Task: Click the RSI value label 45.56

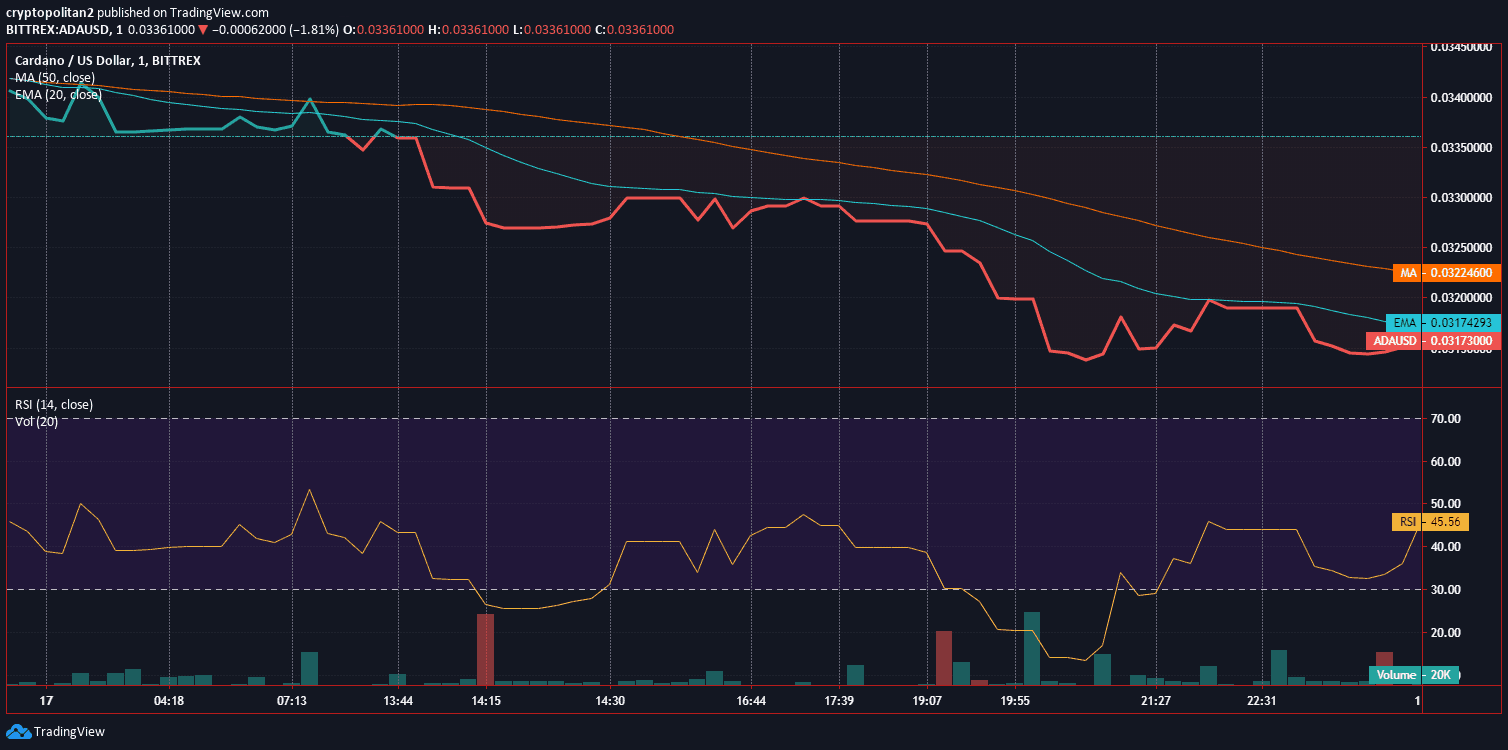Action: [1430, 522]
